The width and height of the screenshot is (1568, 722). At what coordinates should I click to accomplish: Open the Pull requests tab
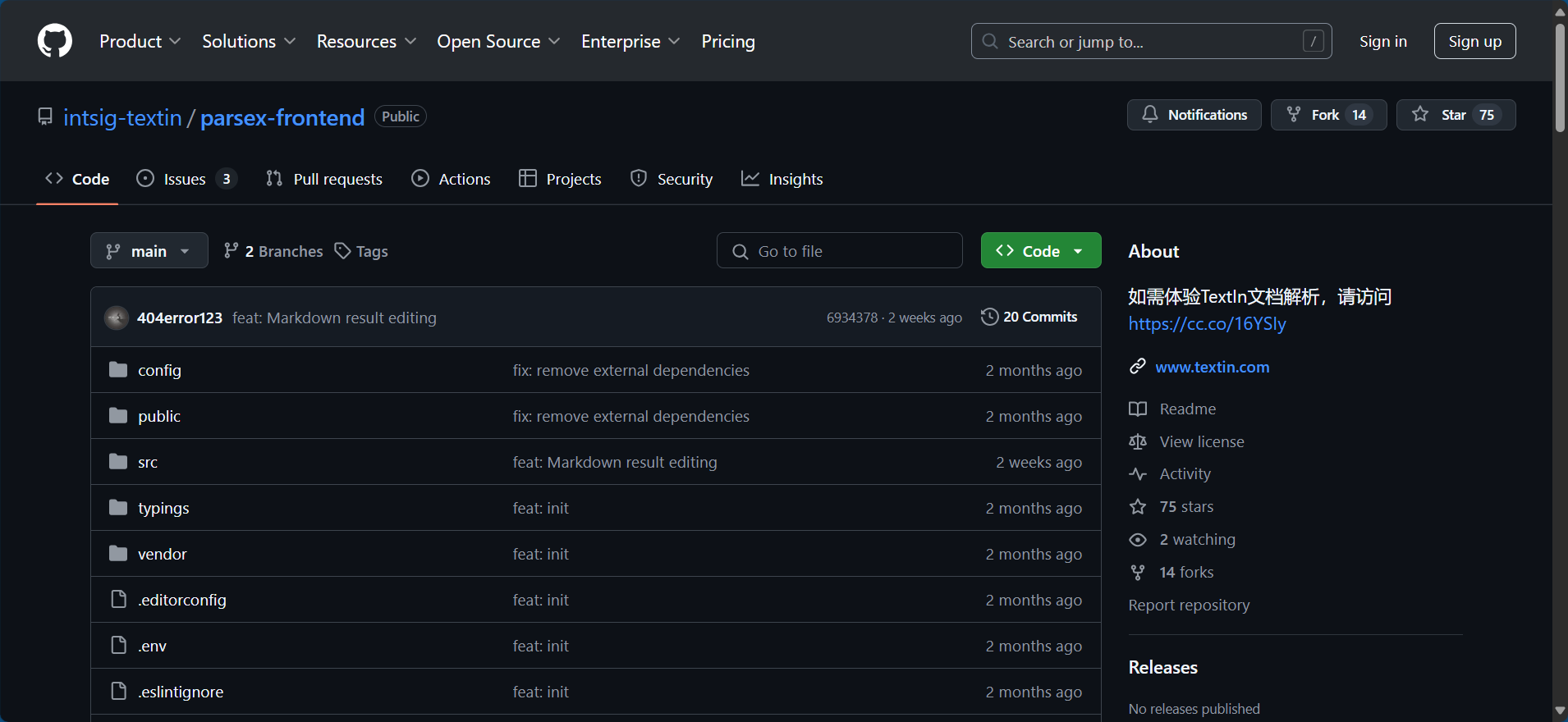pyautogui.click(x=324, y=179)
